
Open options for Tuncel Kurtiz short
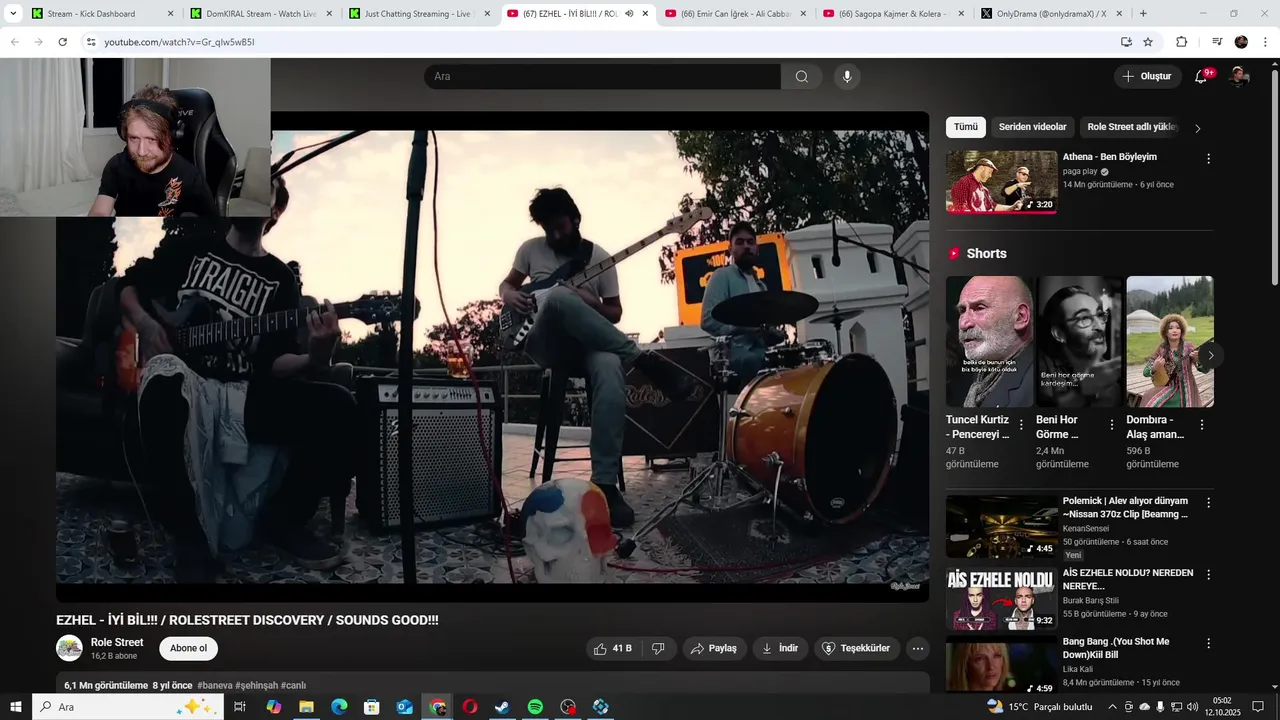click(1021, 424)
